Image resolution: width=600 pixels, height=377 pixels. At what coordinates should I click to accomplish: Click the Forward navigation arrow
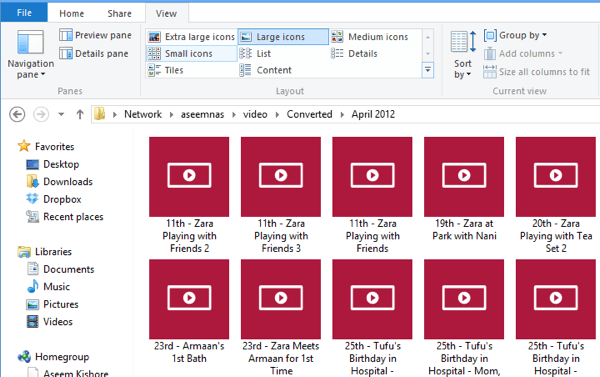pyautogui.click(x=41, y=114)
